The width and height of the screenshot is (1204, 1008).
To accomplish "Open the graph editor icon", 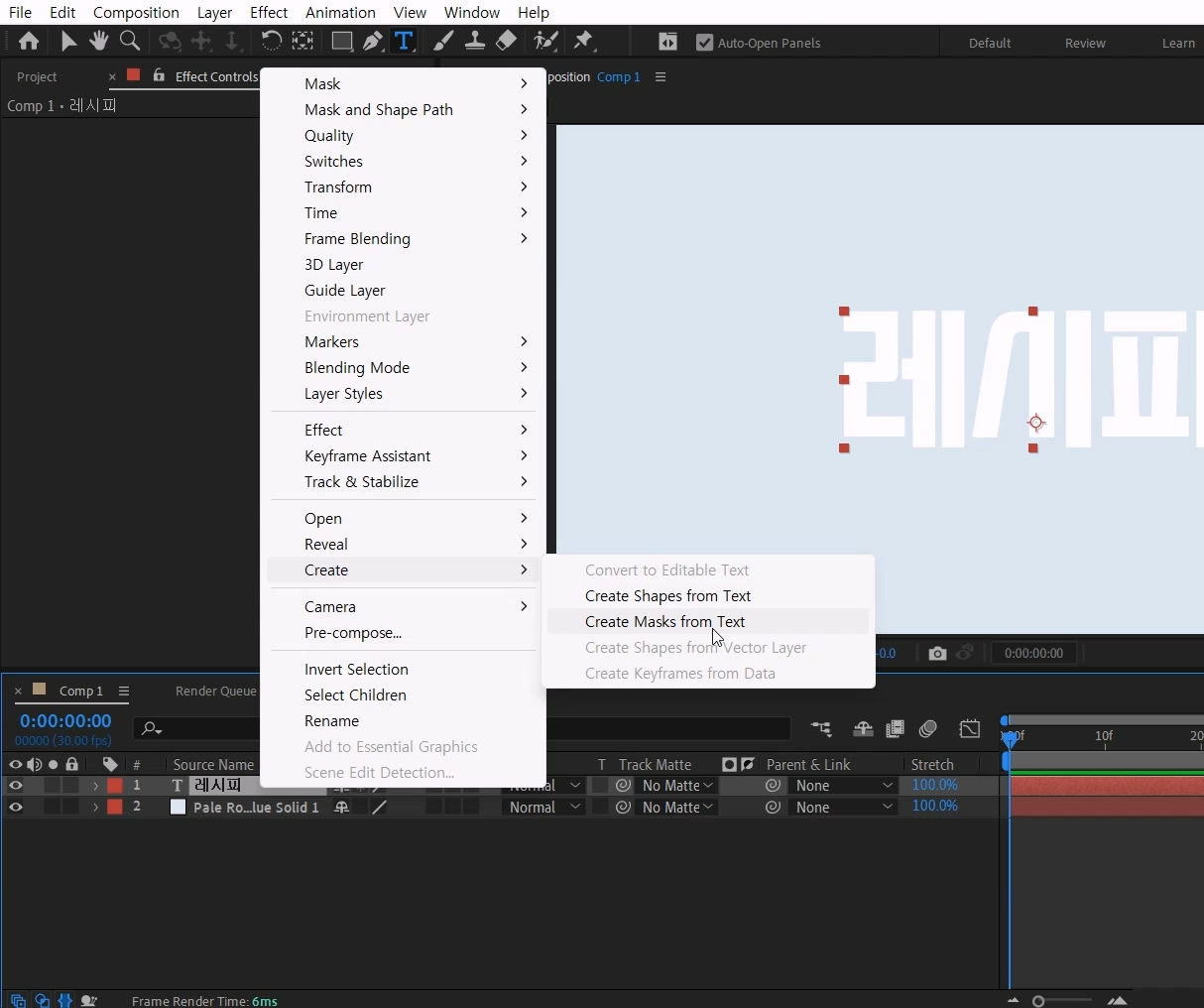I will (x=971, y=729).
